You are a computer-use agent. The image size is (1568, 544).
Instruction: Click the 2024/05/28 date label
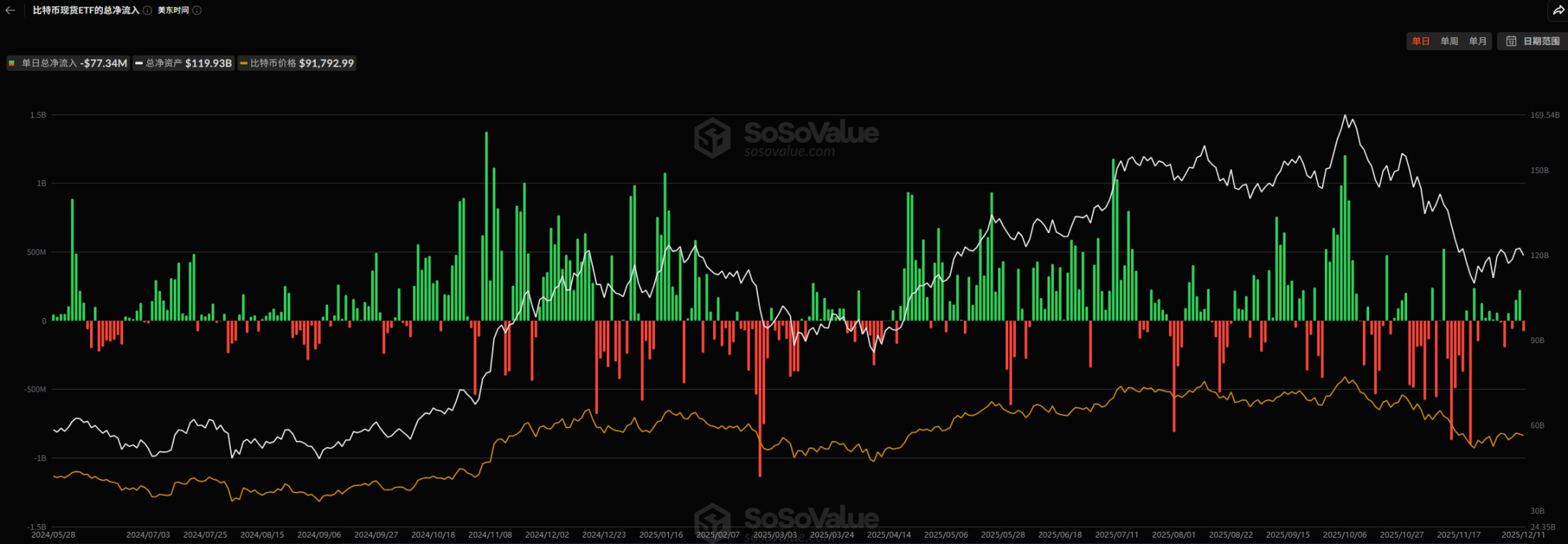point(53,535)
